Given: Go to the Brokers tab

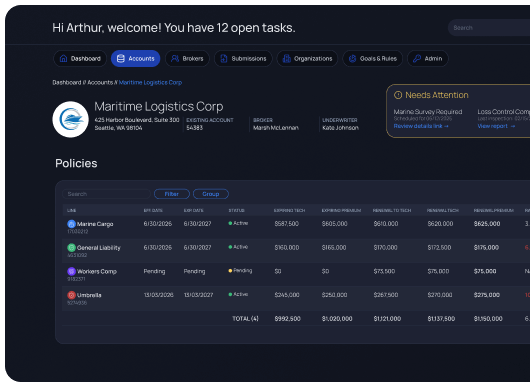Looking at the screenshot, I should [x=187, y=58].
